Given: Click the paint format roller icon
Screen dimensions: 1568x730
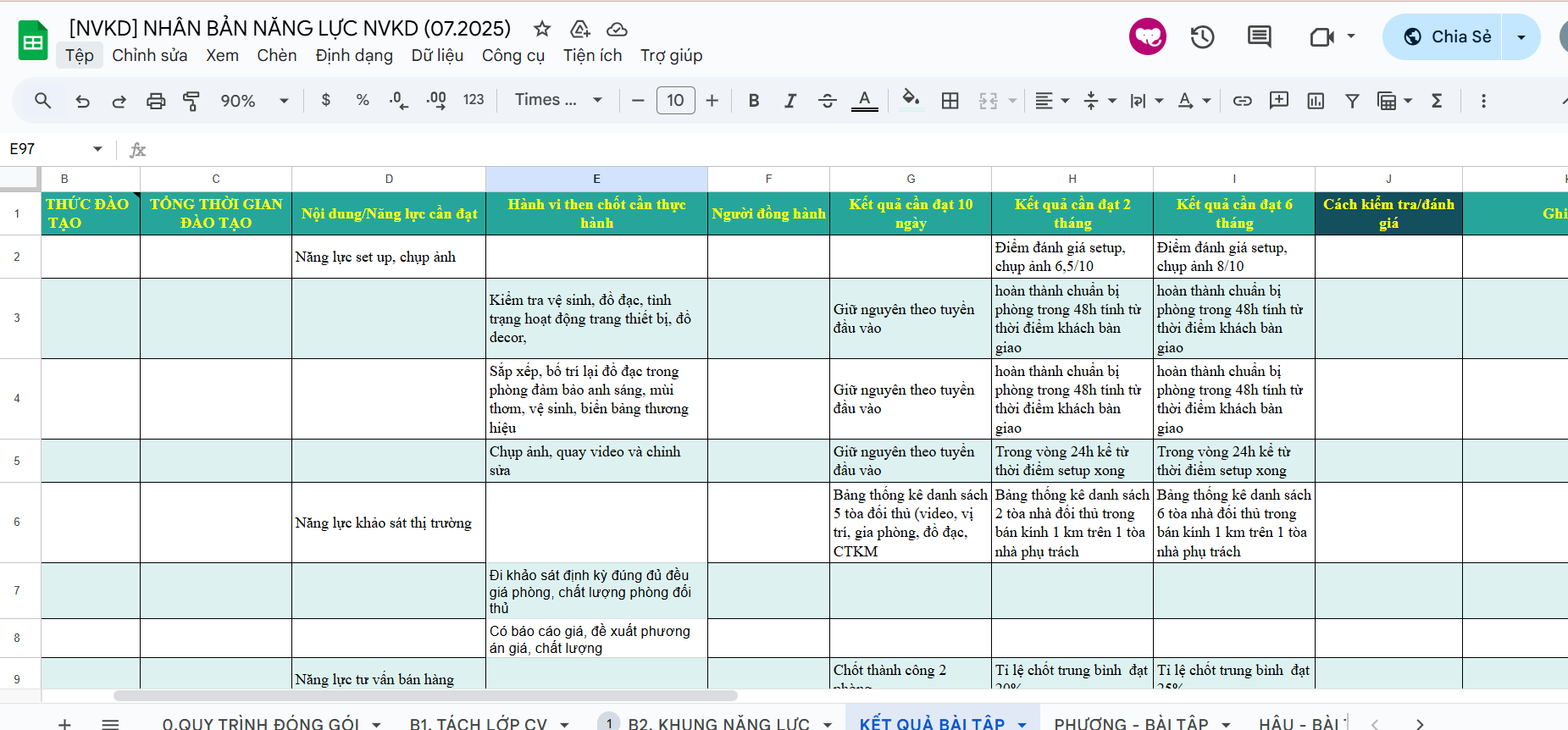Looking at the screenshot, I should [191, 101].
